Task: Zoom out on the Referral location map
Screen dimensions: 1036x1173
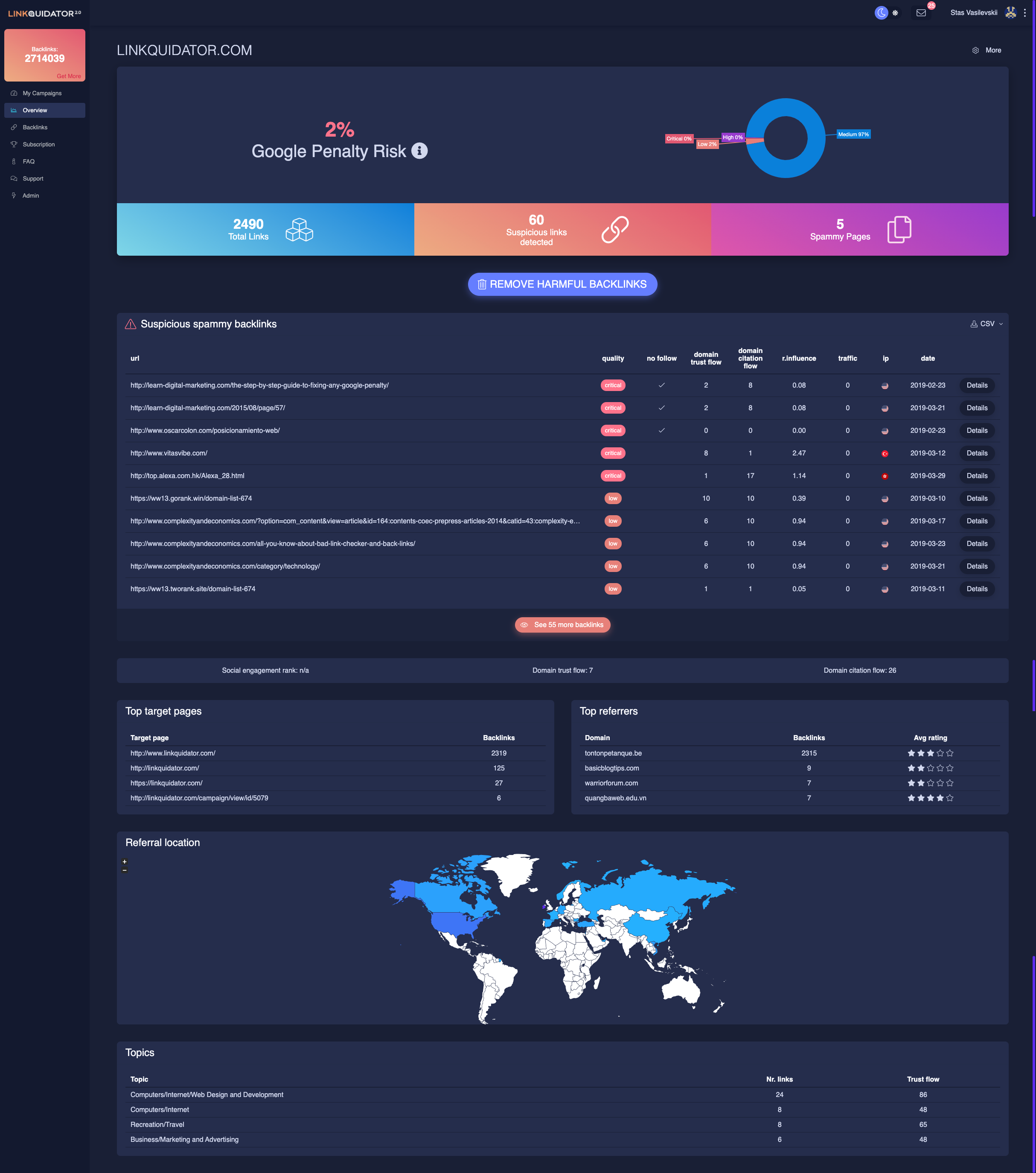Action: coord(125,870)
